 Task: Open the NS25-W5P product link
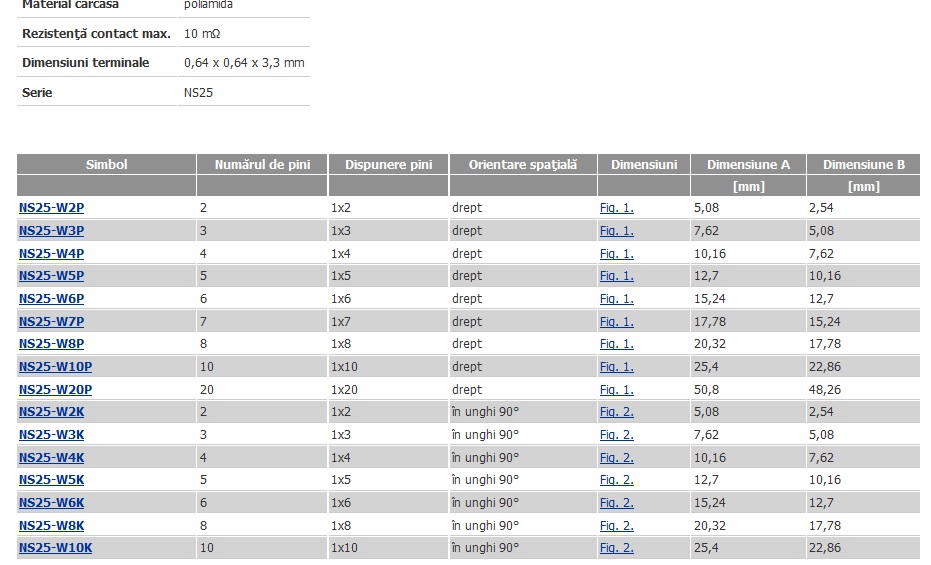click(51, 275)
